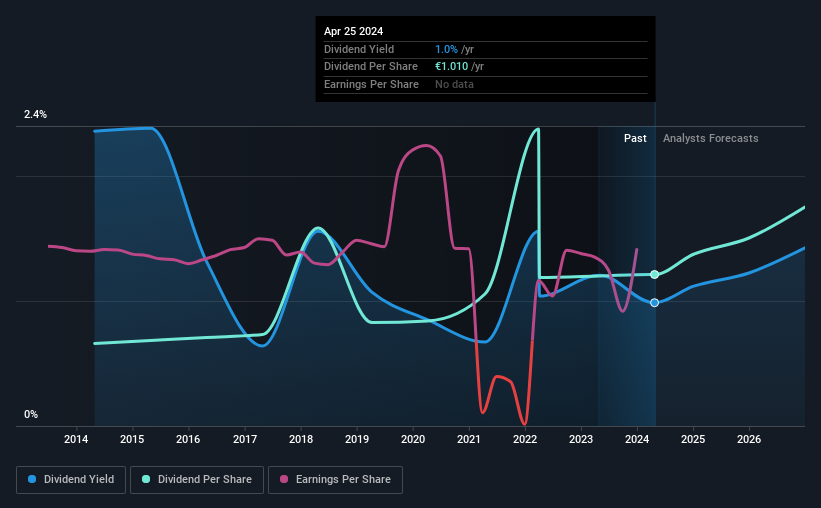Toggle the Earnings Per Share legend button
The image size is (821, 508).
(335, 480)
